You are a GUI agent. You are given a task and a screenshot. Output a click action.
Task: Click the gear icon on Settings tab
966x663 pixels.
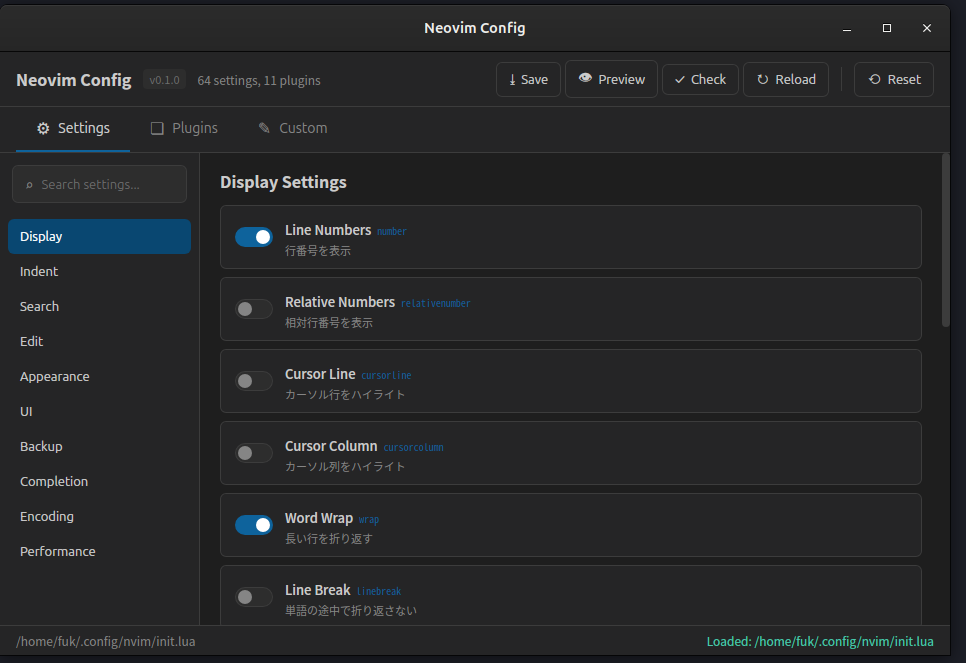[x=43, y=128]
